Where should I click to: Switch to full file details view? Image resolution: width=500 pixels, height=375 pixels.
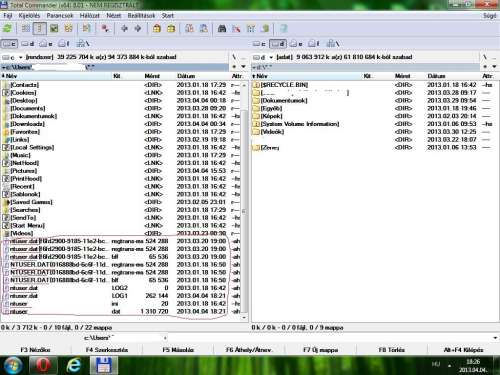(40, 29)
